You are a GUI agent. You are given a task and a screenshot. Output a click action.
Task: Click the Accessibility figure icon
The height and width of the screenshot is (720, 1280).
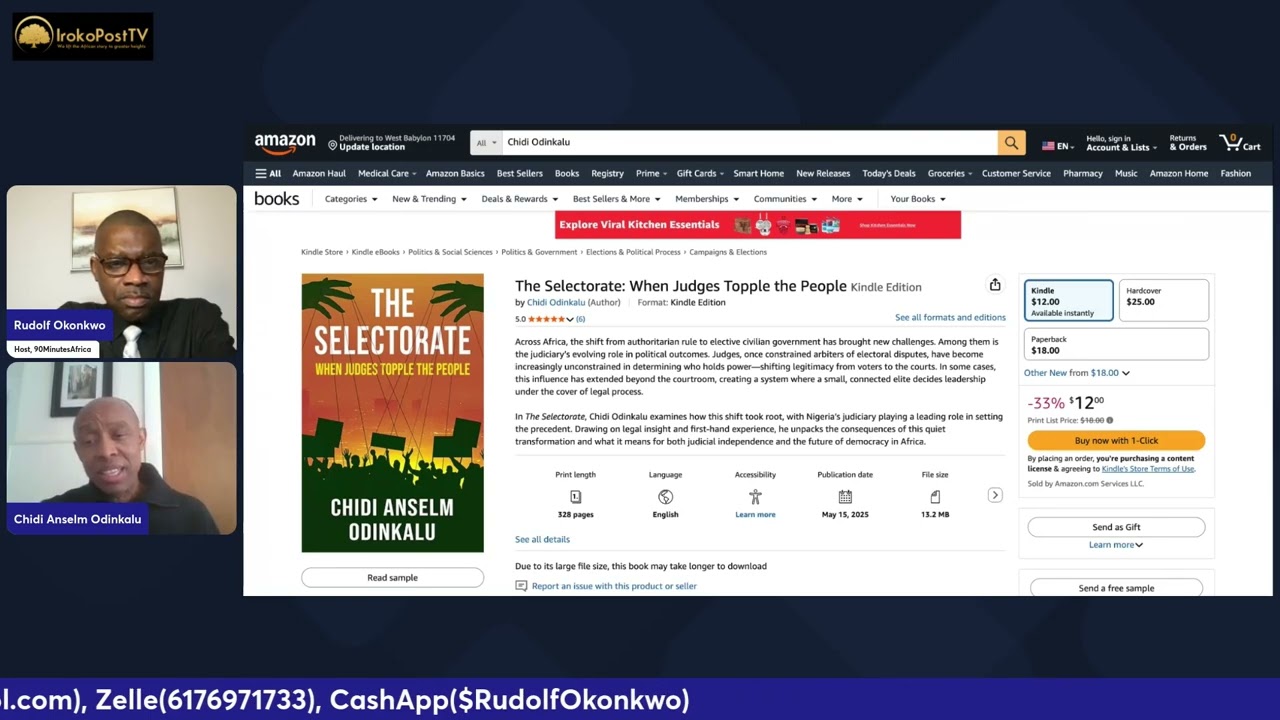pos(755,497)
